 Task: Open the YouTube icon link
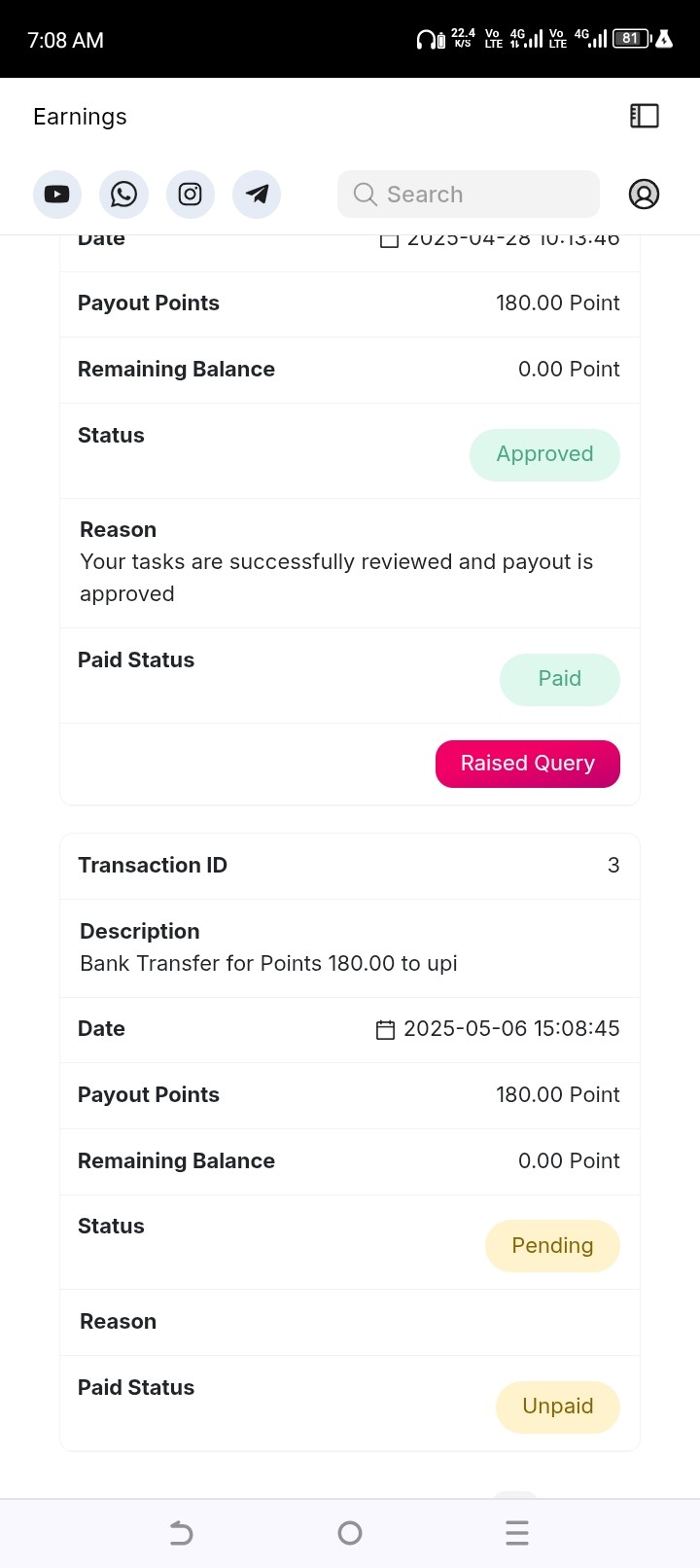pos(57,195)
